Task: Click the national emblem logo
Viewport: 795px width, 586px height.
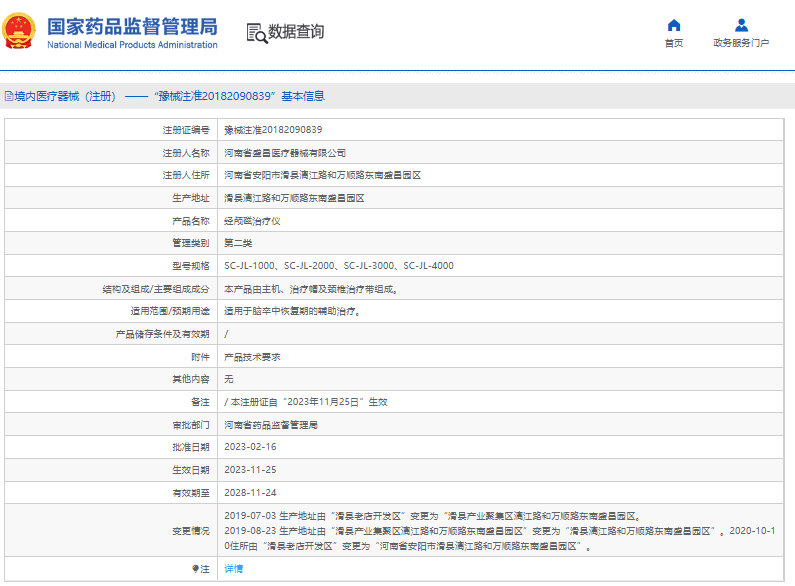Action: (x=19, y=31)
